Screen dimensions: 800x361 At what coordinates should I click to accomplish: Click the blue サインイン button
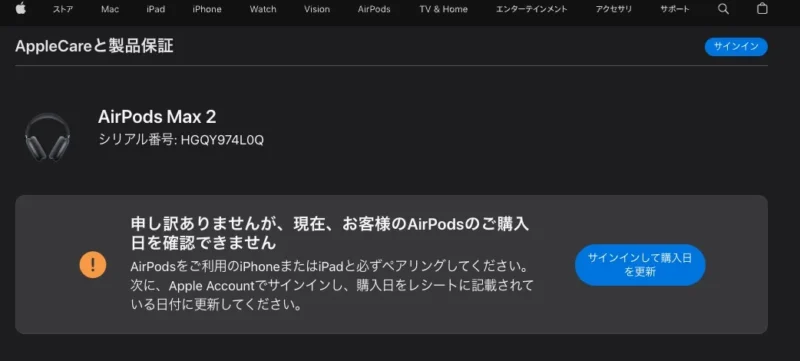(x=736, y=46)
